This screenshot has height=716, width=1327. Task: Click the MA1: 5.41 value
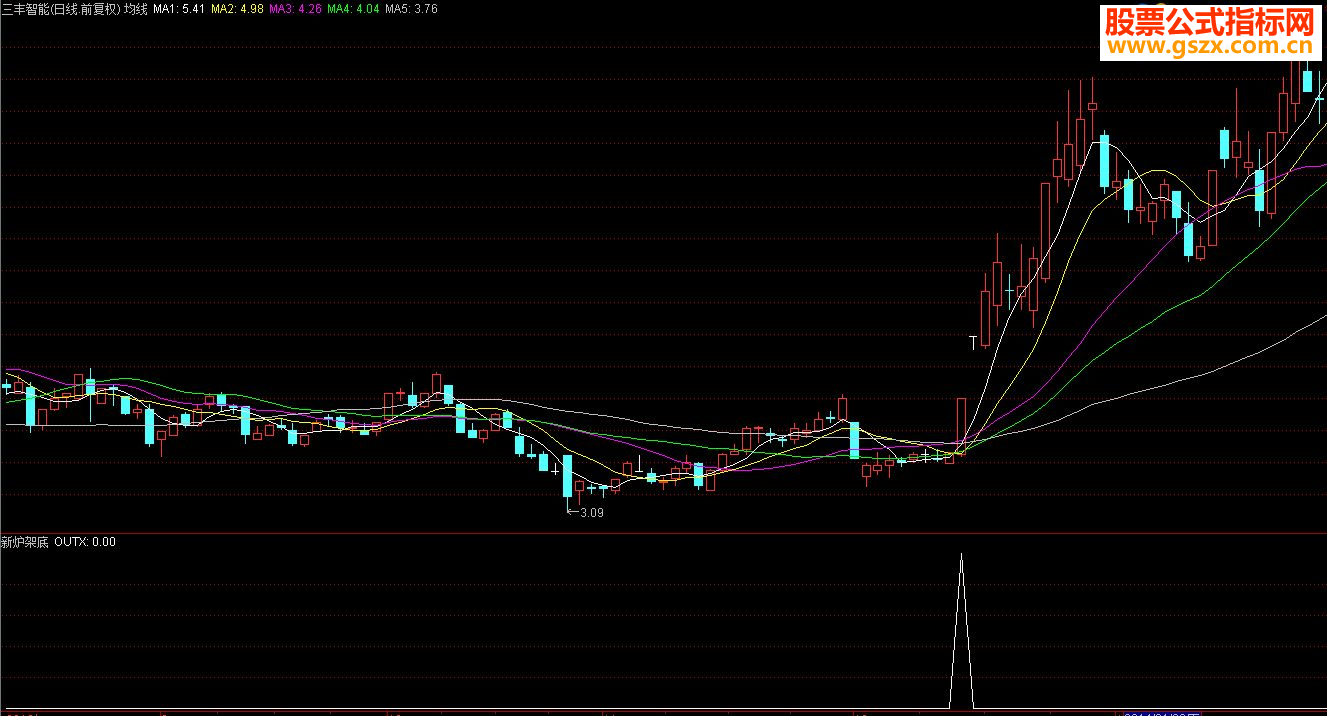tap(179, 9)
